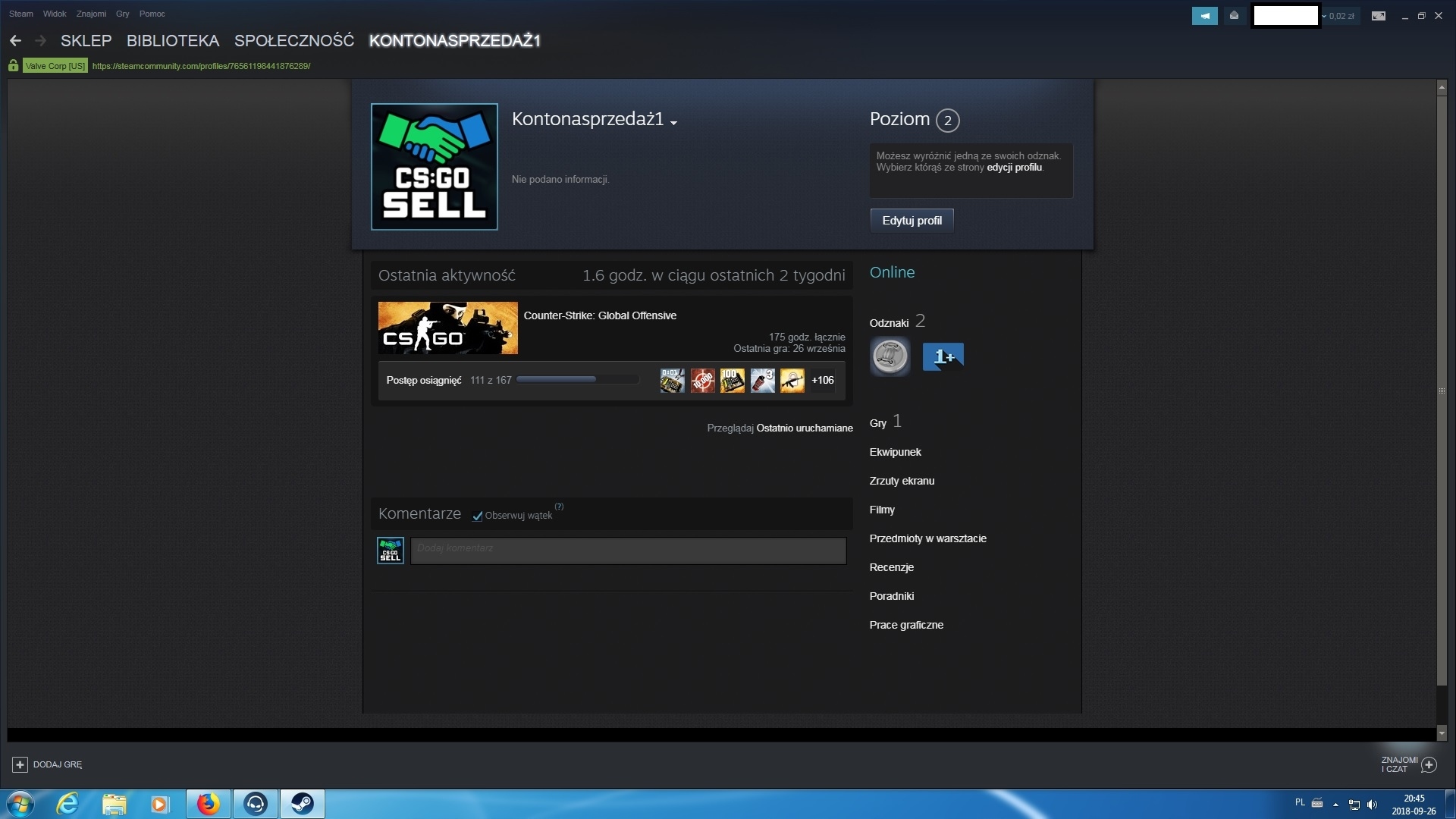Toggle the Obserwuj wątek checkbox

(x=478, y=516)
